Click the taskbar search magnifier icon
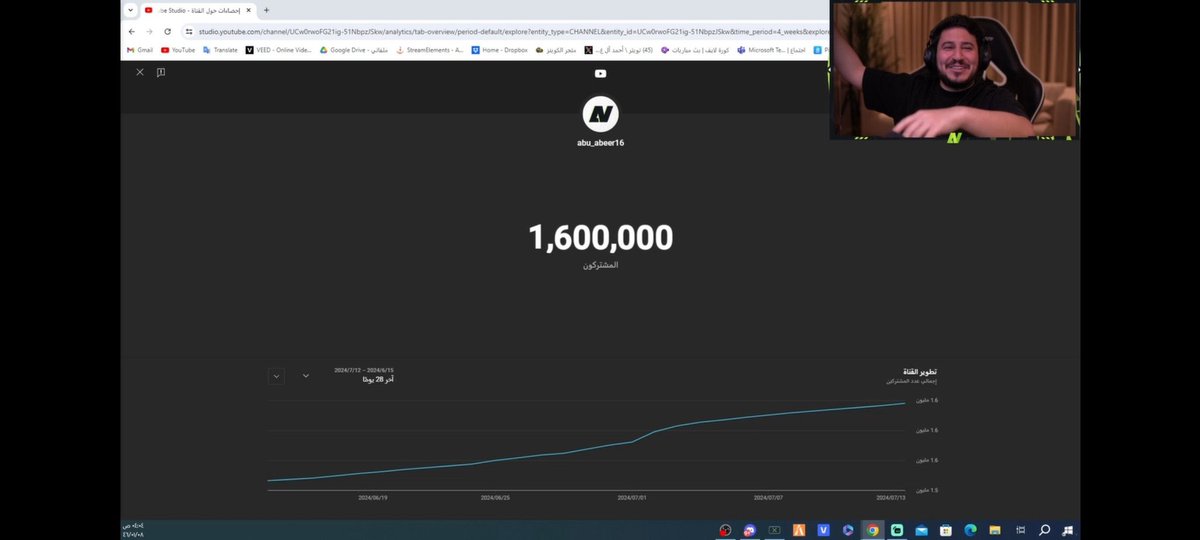 click(x=1044, y=530)
